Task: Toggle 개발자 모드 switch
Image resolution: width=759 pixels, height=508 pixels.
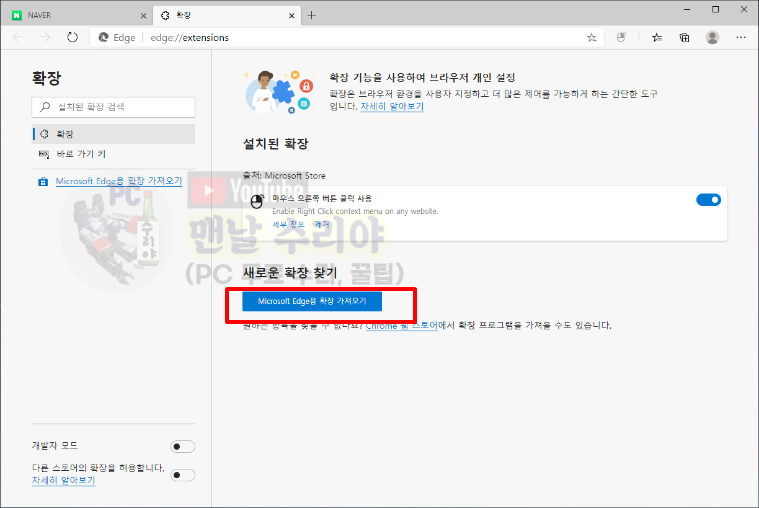Action: [182, 446]
